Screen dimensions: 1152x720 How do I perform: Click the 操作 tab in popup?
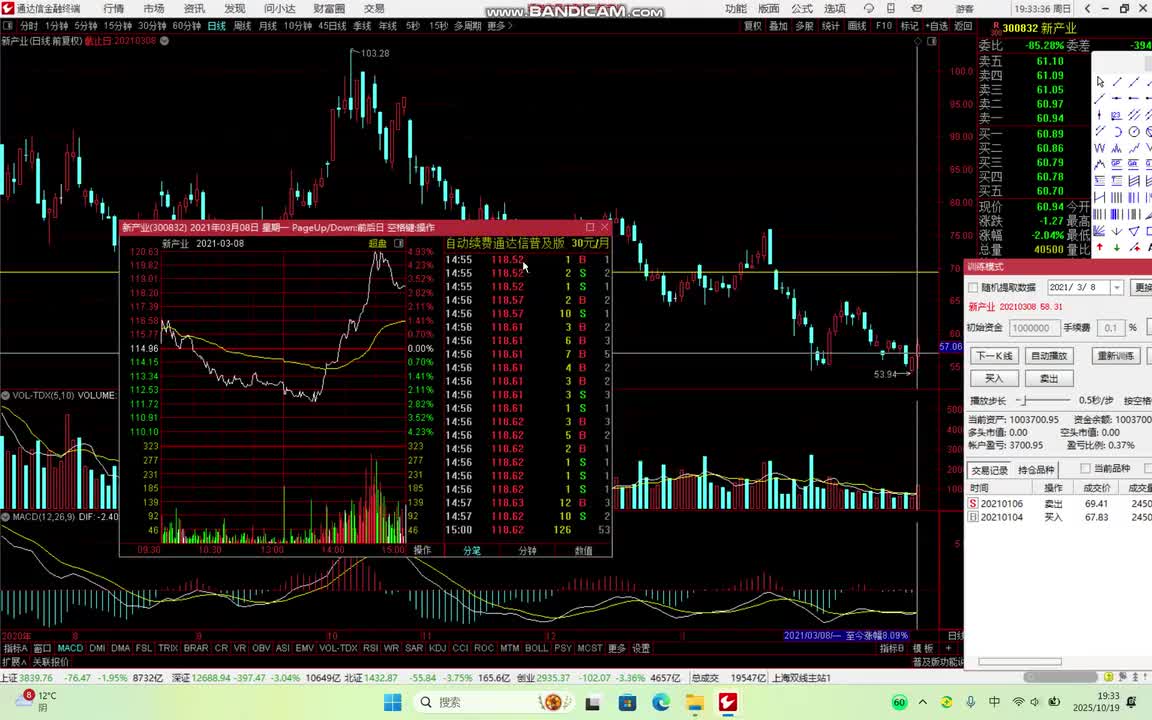422,550
